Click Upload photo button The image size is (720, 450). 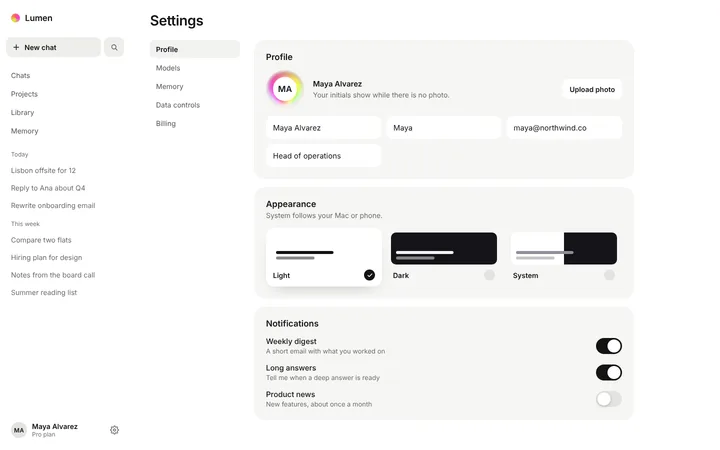click(x=592, y=90)
